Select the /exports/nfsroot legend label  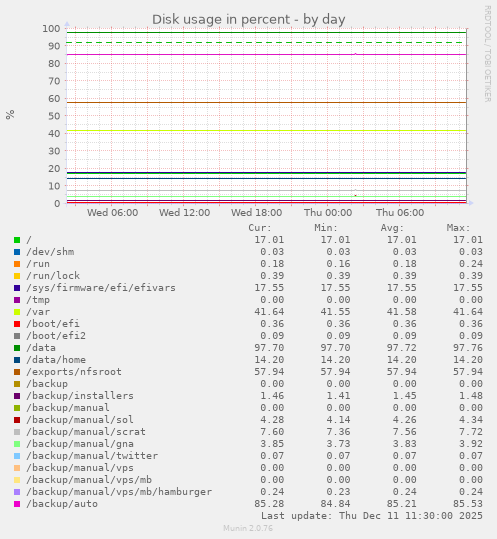(x=74, y=372)
